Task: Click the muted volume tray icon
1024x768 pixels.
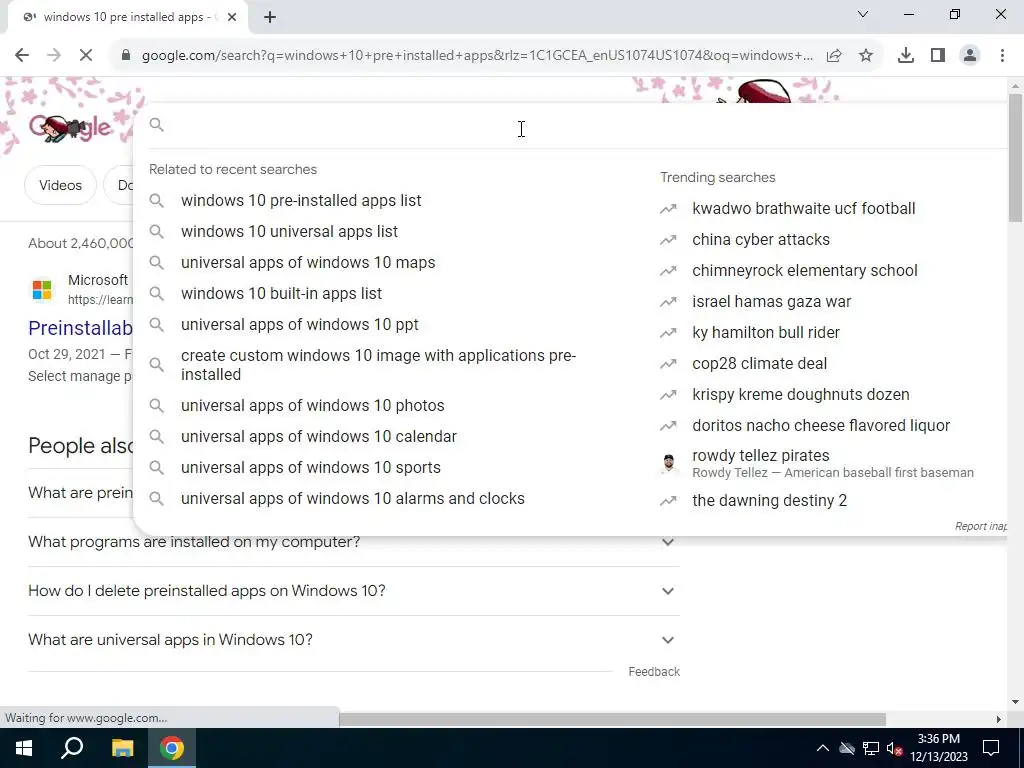Action: 895,748
